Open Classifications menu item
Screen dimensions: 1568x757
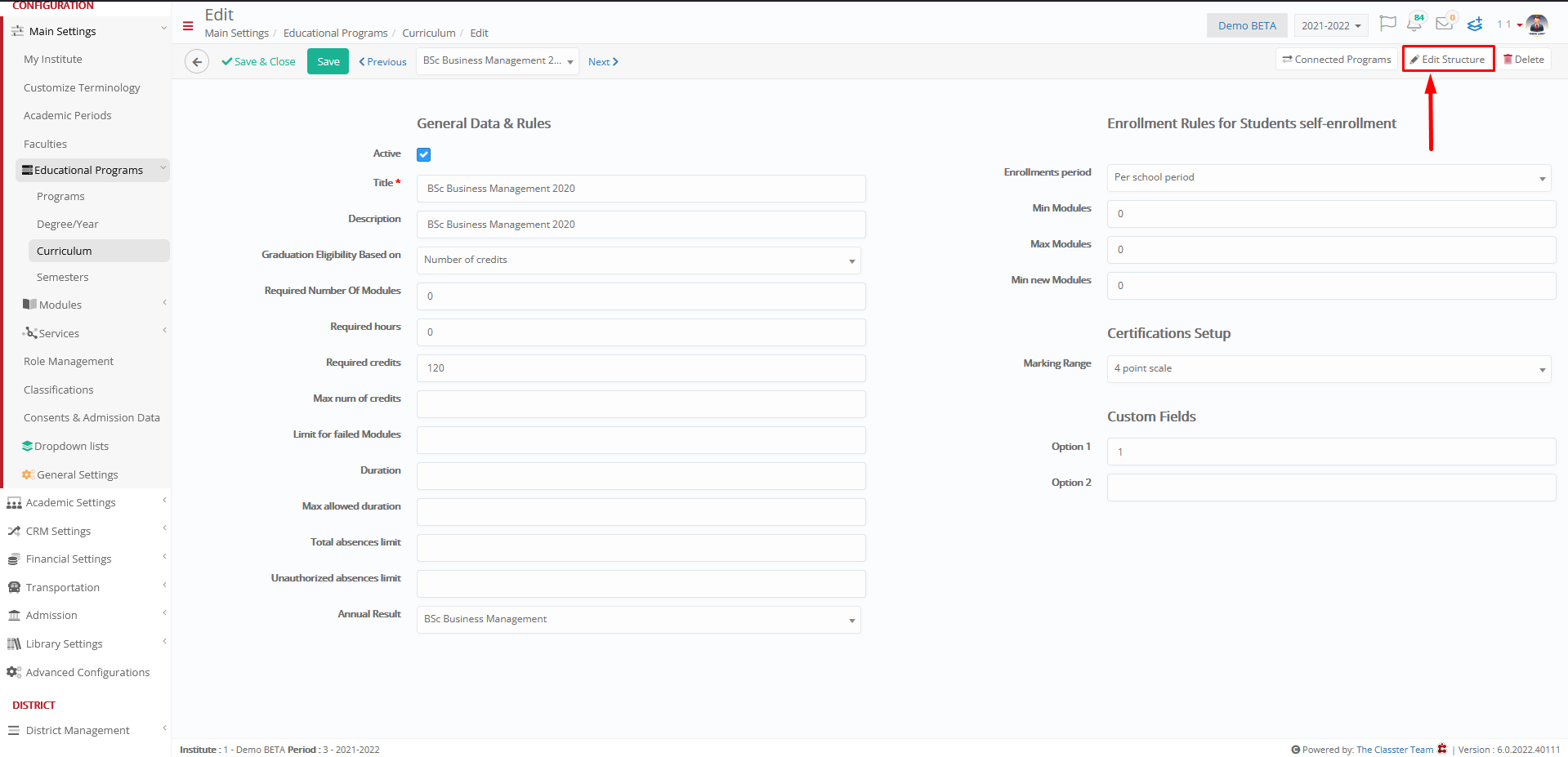coord(59,390)
